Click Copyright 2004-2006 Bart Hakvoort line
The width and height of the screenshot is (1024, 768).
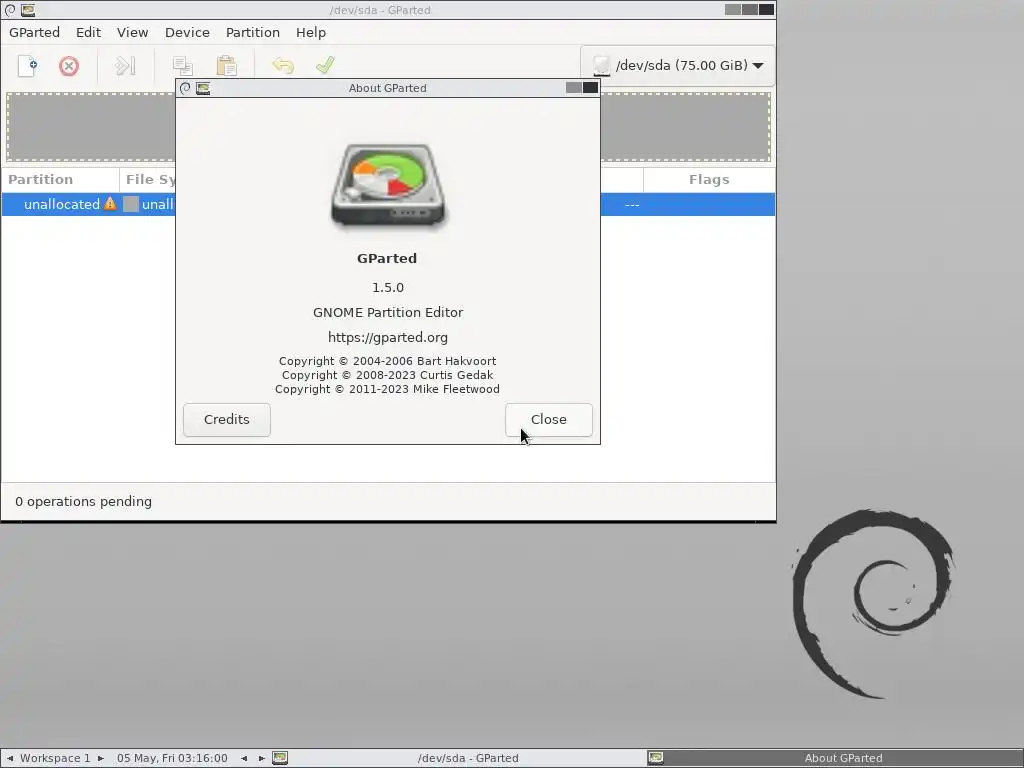[388, 361]
